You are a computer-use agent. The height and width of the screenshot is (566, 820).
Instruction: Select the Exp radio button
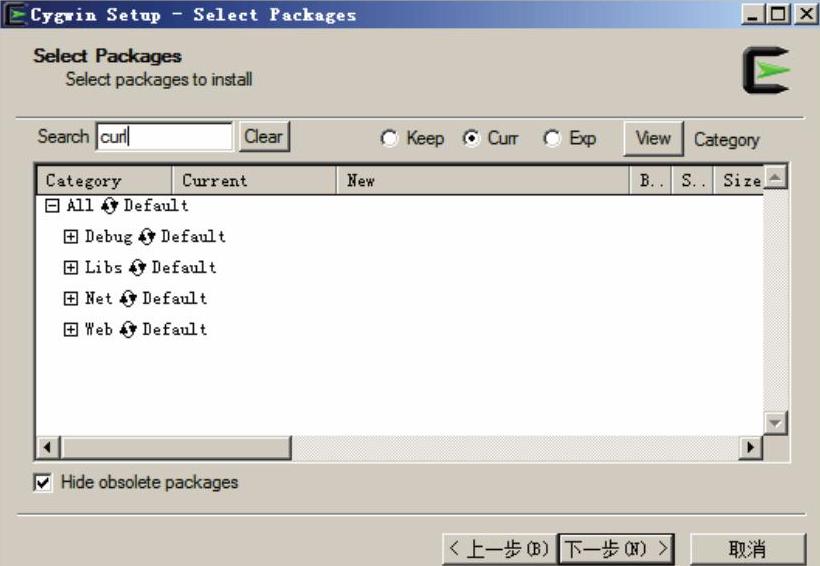click(x=552, y=138)
